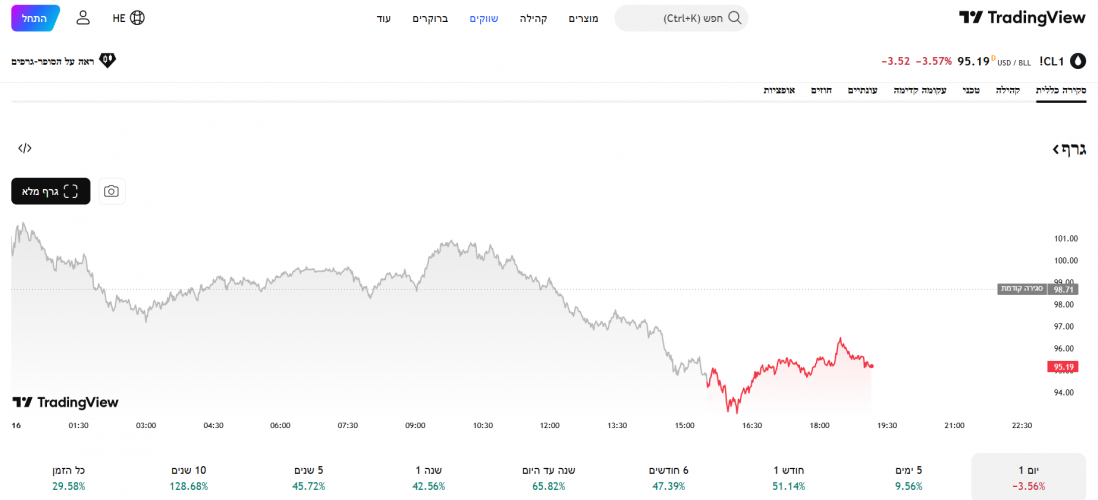The height and width of the screenshot is (500, 1098).
Task: Open the עוד navigation menu
Action: click(384, 18)
